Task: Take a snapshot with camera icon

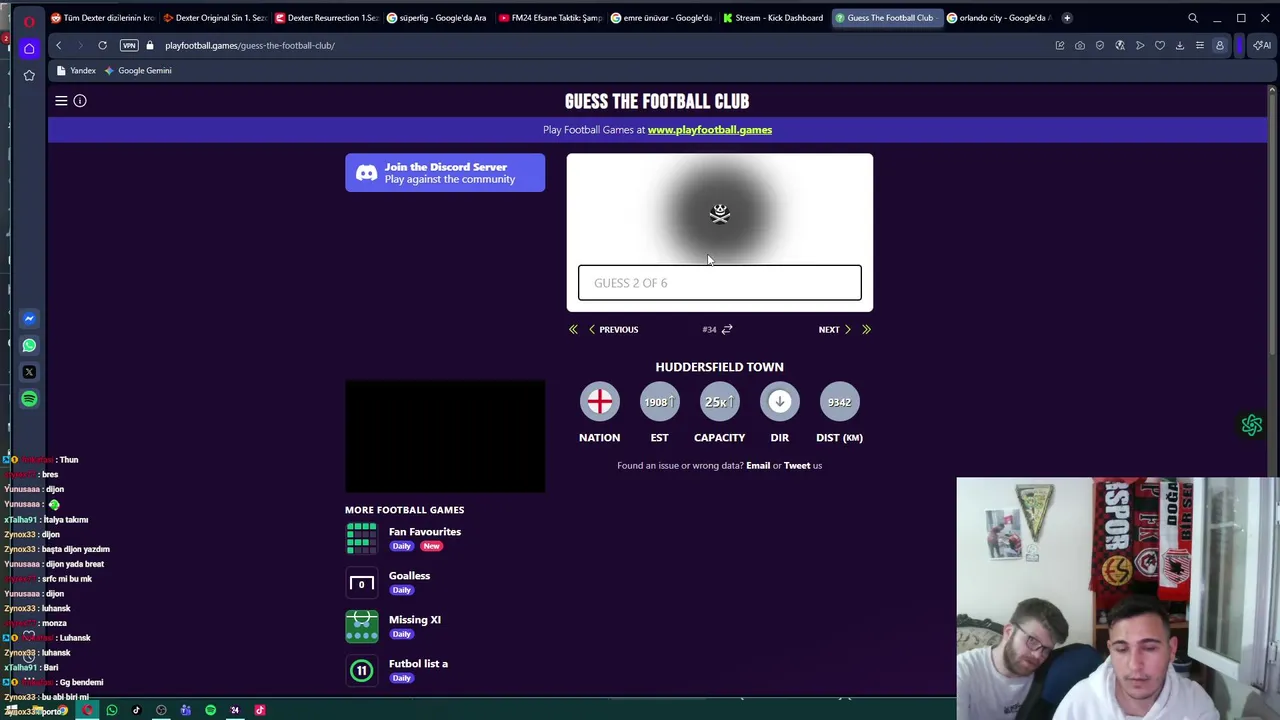Action: point(1080,45)
